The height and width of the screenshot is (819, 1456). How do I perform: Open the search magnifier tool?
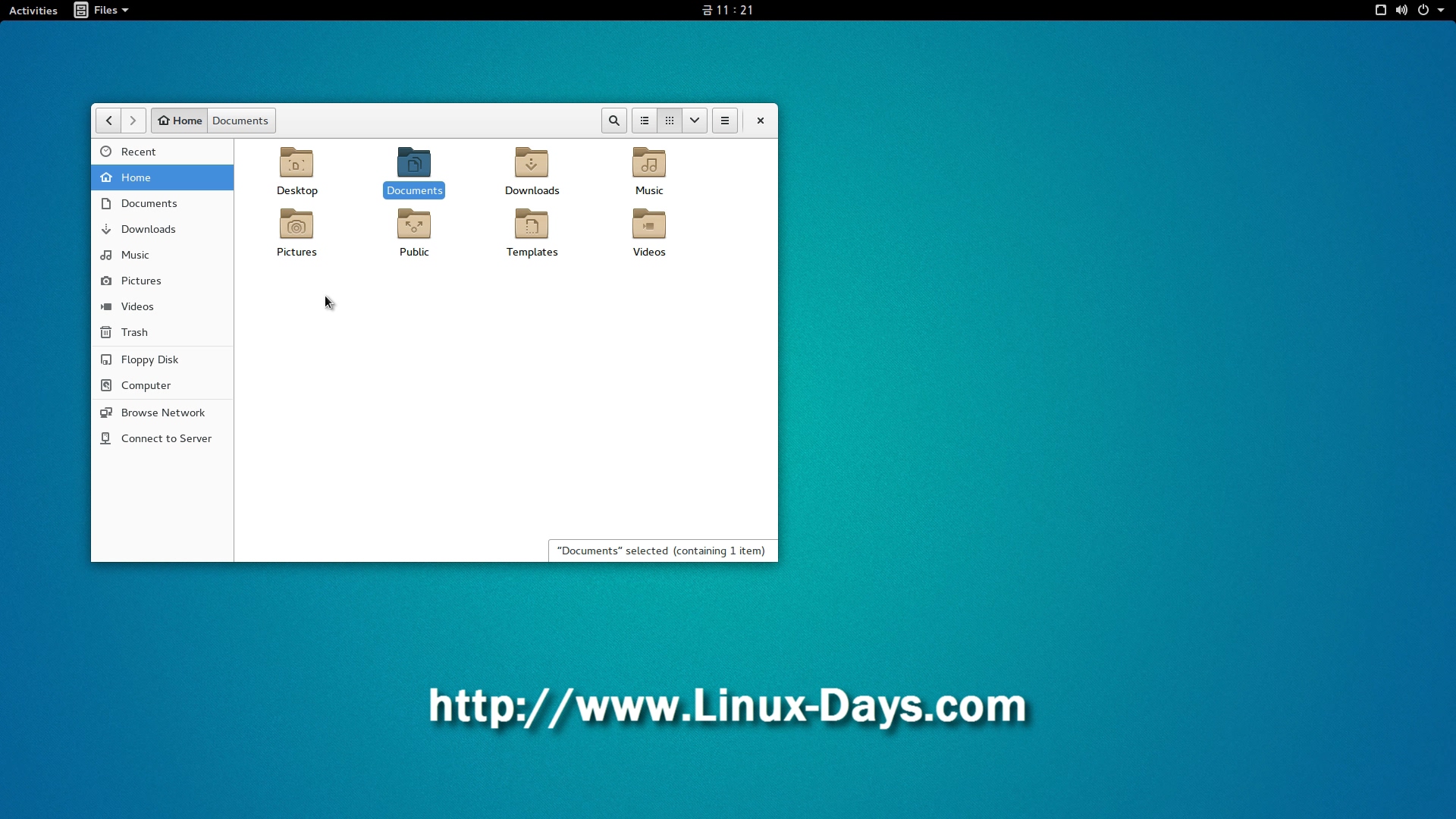coord(614,121)
